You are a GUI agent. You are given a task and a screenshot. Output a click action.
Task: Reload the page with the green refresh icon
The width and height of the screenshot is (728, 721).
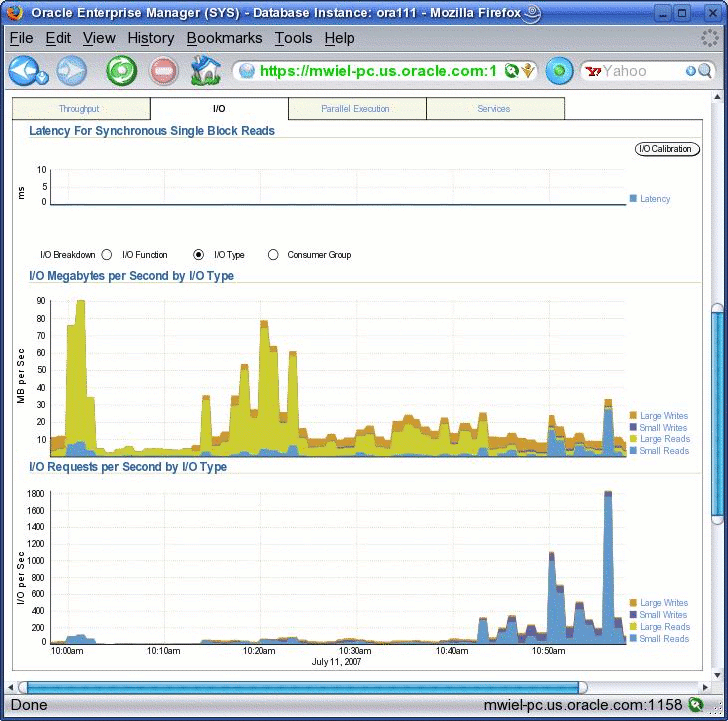(121, 71)
